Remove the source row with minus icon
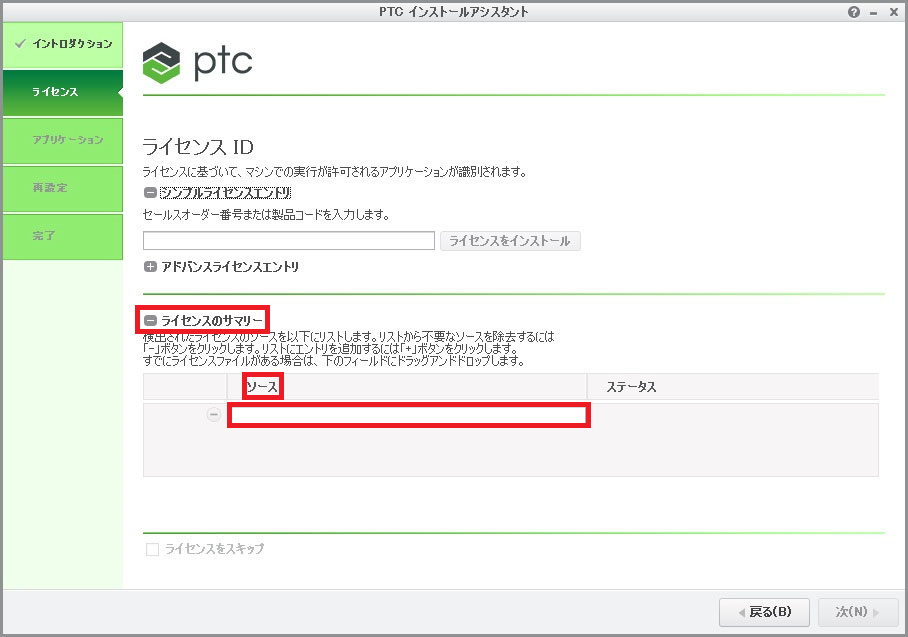Viewport: 908px width, 637px height. (214, 415)
